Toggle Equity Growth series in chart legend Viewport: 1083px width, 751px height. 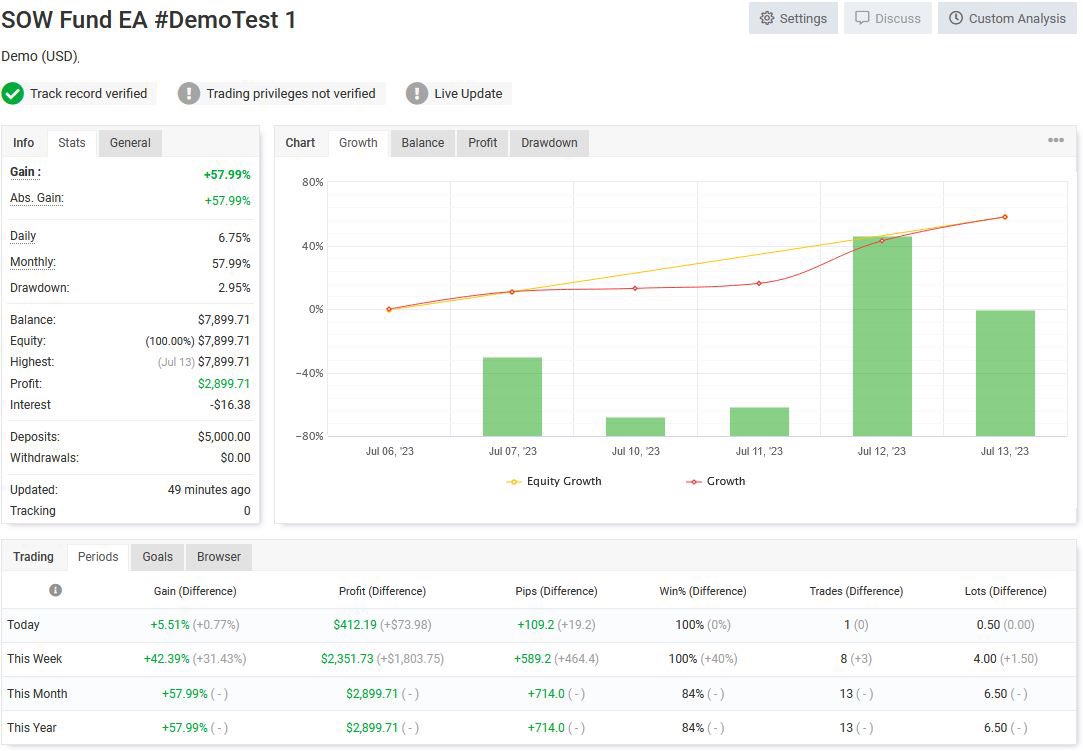pyautogui.click(x=554, y=481)
